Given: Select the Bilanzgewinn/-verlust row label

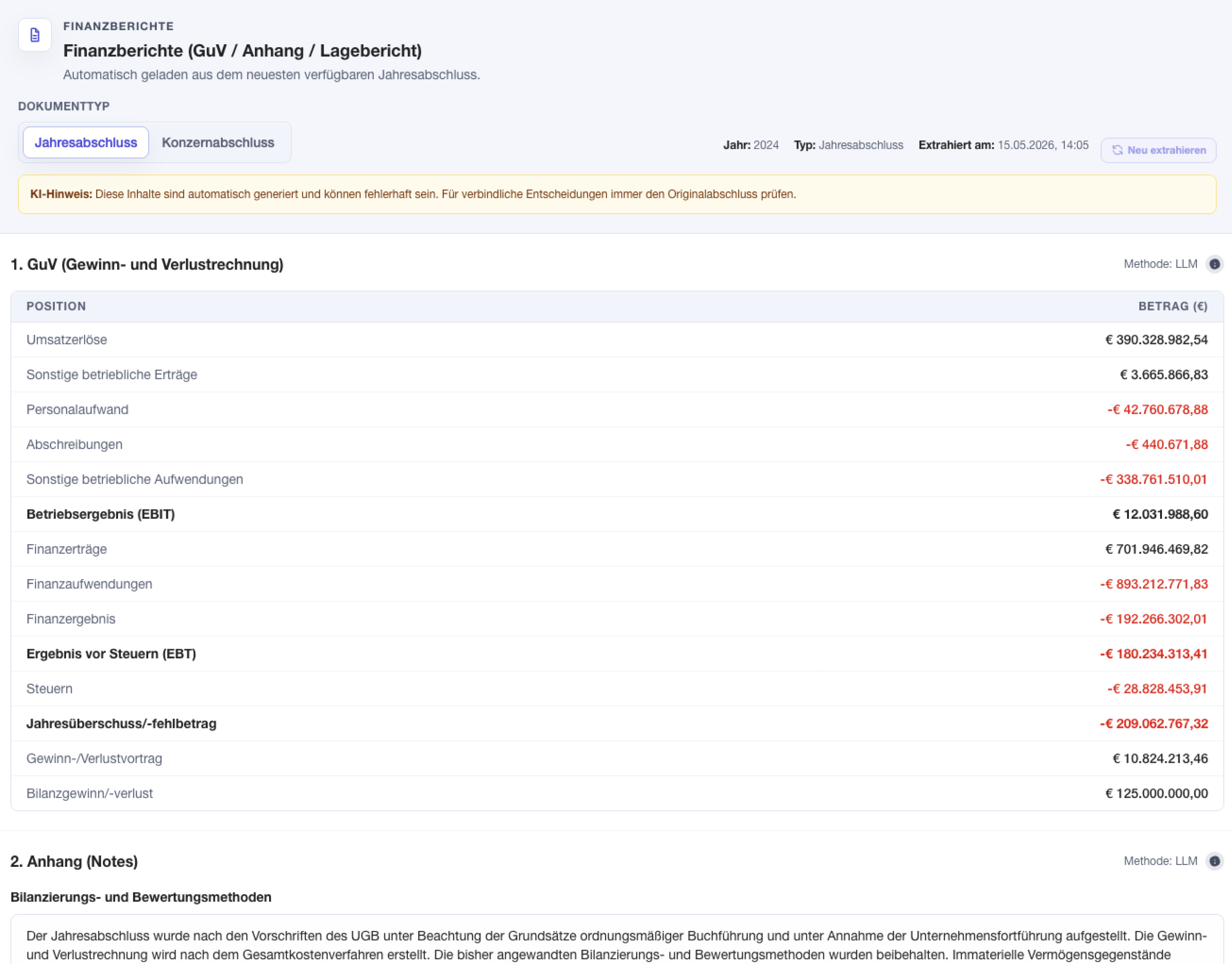Looking at the screenshot, I should [90, 793].
